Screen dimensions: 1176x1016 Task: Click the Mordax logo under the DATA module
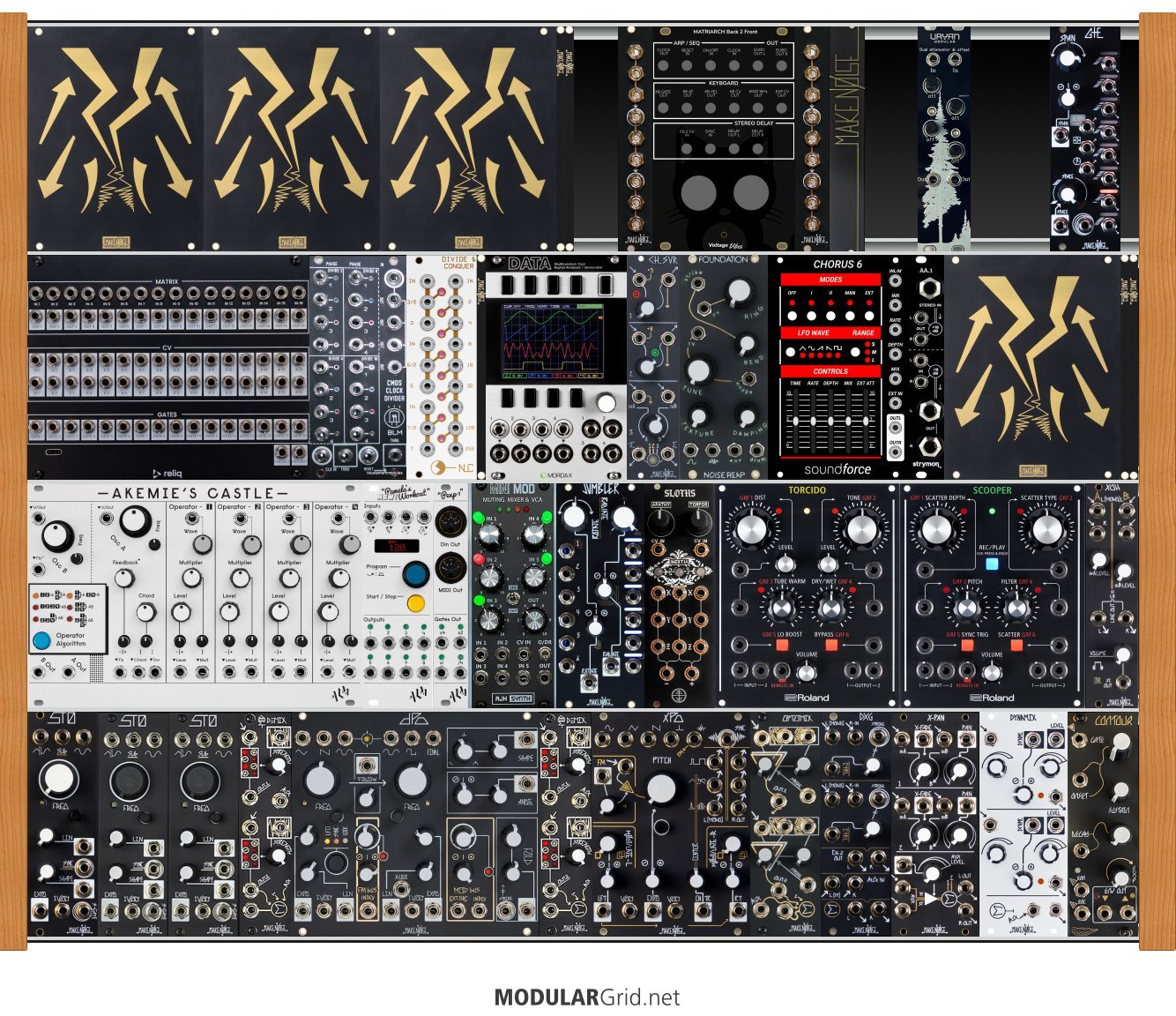(x=555, y=474)
